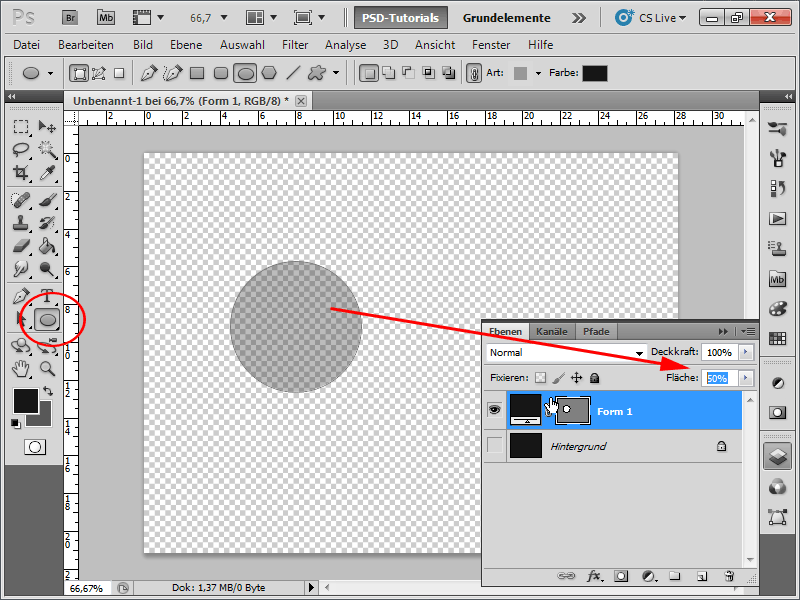Select the Hand tool

pyautogui.click(x=21, y=368)
